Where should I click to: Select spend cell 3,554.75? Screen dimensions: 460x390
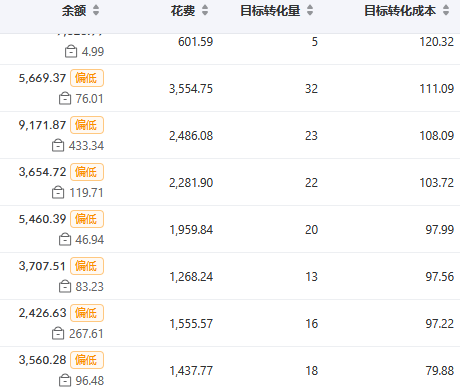[191, 89]
